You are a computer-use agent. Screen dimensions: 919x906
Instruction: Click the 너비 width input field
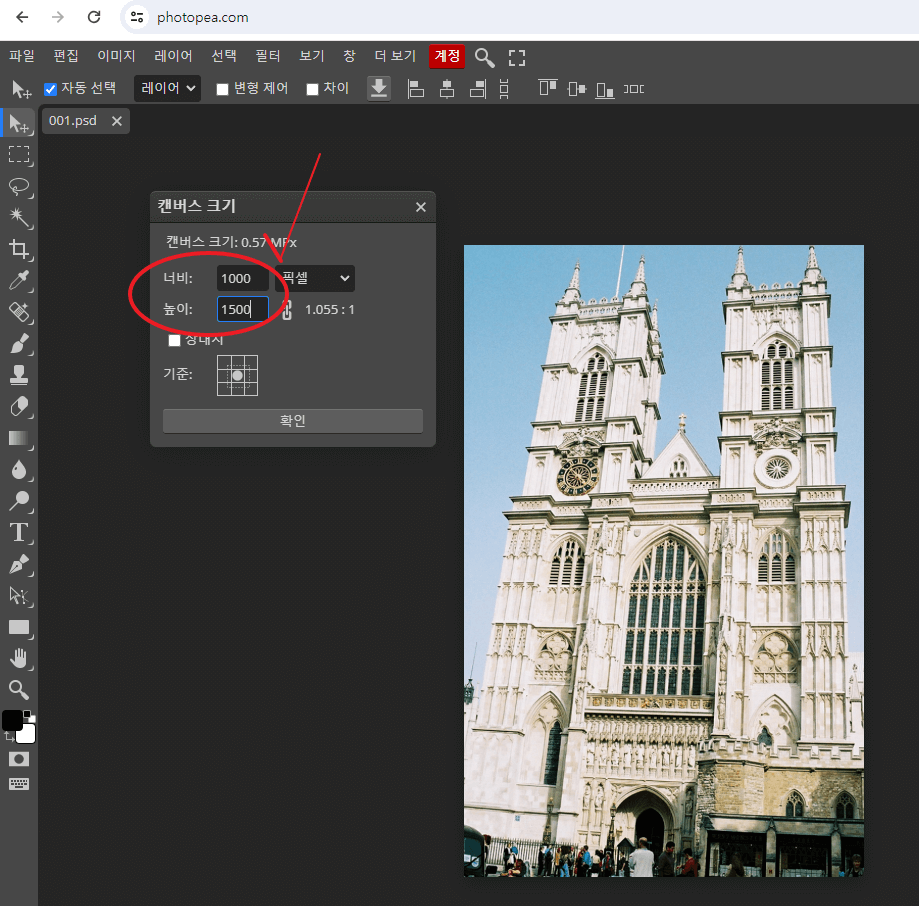point(243,278)
